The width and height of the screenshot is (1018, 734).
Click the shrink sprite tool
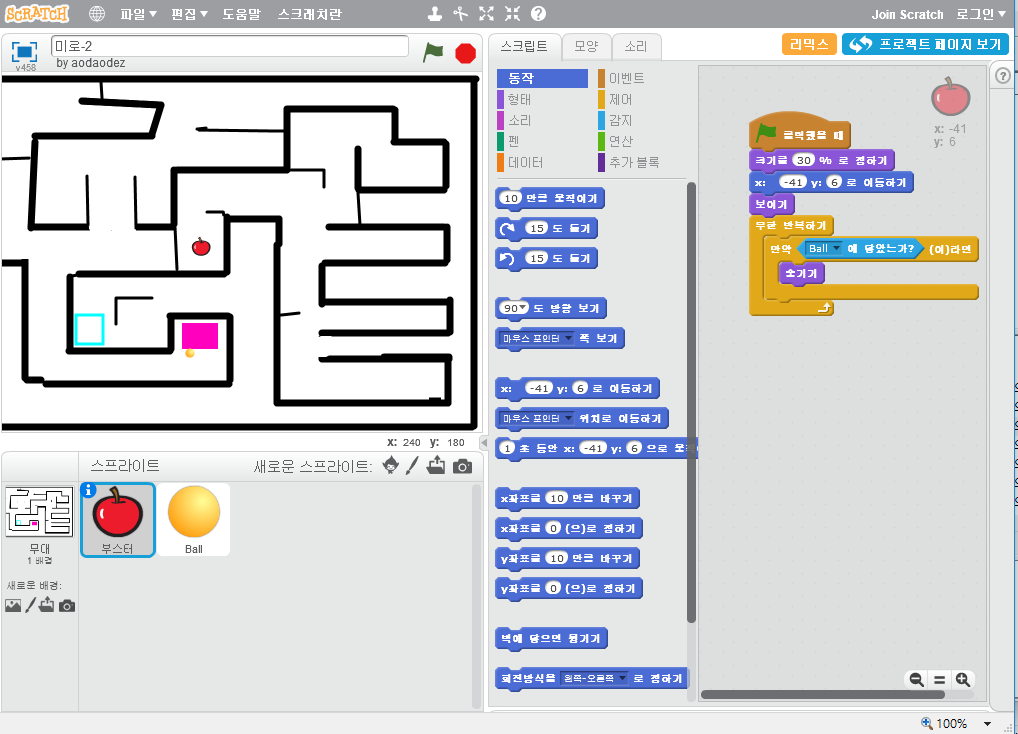tap(512, 14)
